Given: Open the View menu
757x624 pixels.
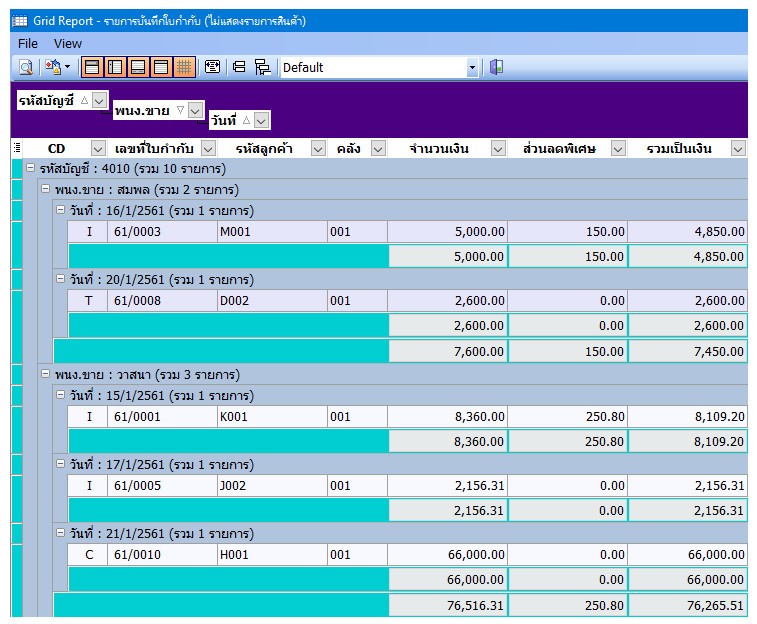Looking at the screenshot, I should pyautogui.click(x=68, y=43).
